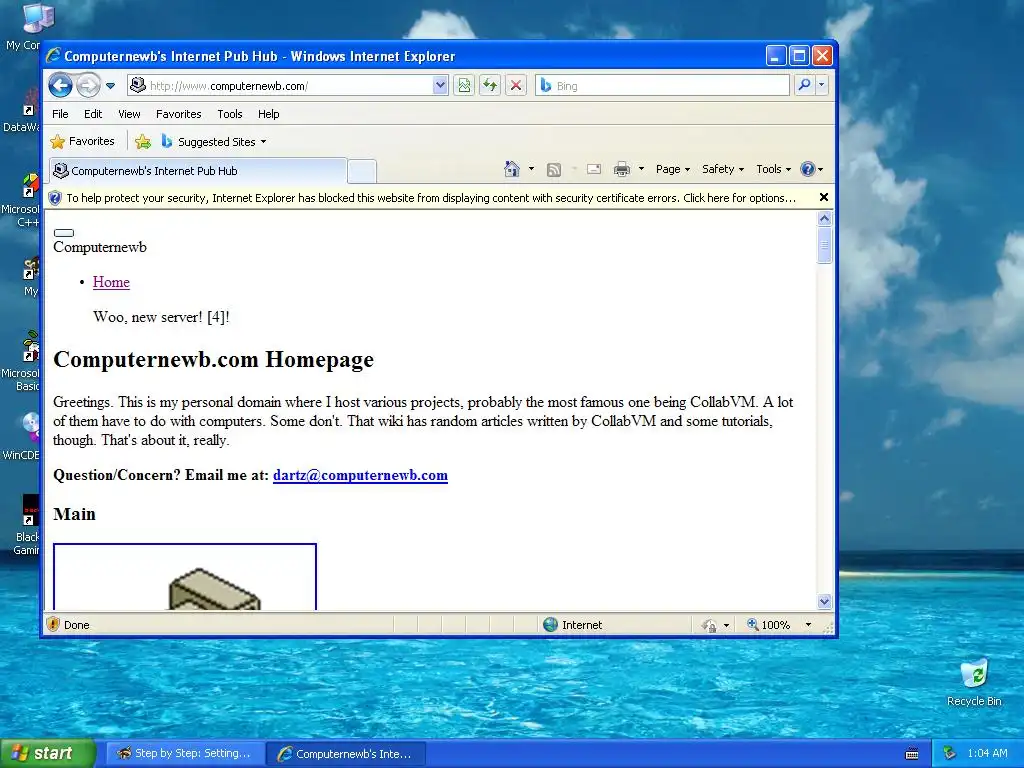
Task: Open the Tools command bar dropdown
Action: point(773,169)
